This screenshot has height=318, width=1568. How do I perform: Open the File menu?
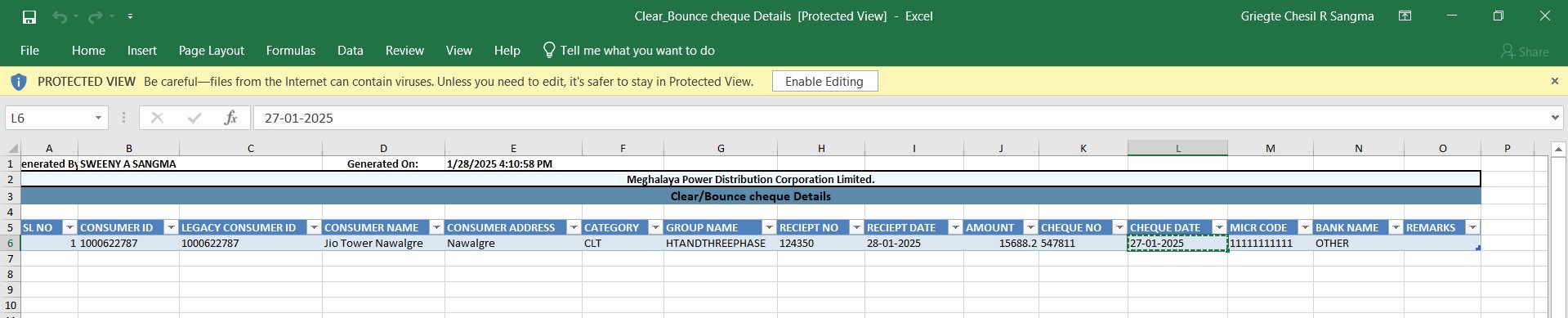pos(29,51)
